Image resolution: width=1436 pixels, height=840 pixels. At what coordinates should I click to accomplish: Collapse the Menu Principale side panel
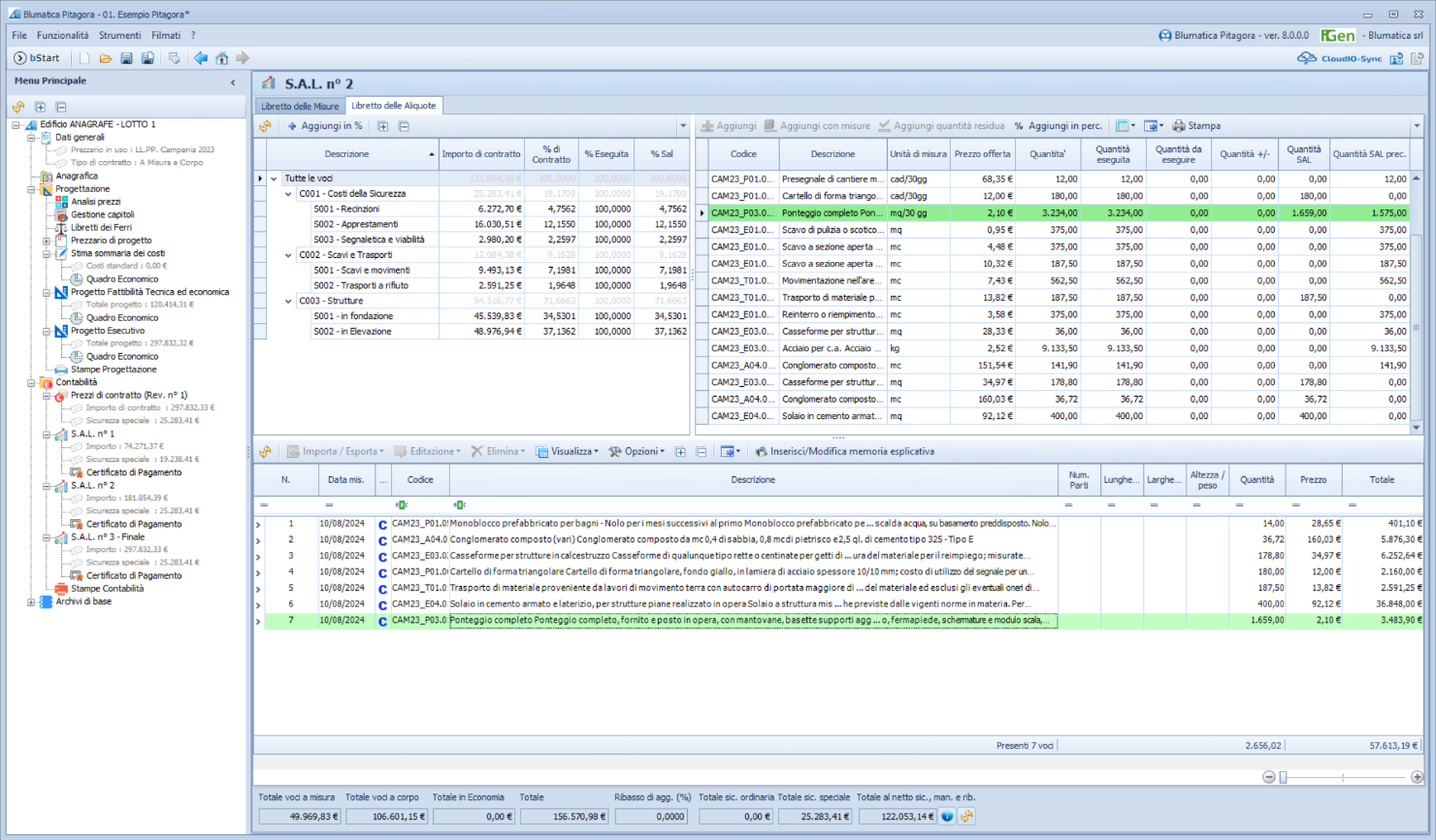[x=233, y=82]
